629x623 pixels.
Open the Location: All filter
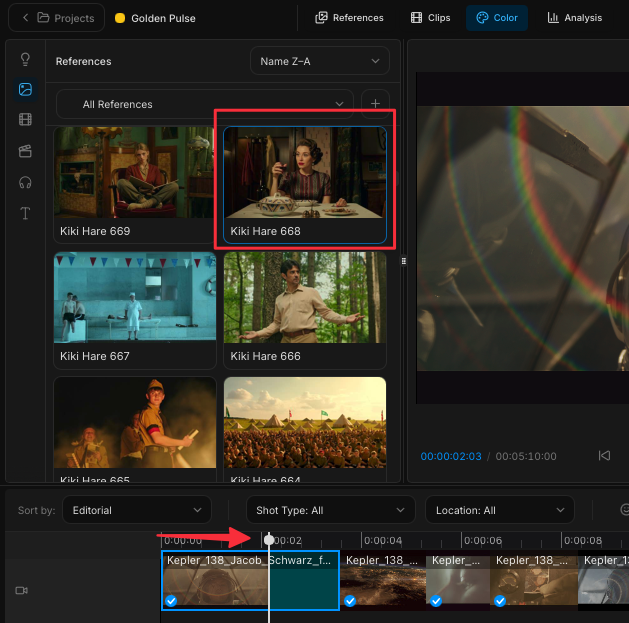[500, 510]
